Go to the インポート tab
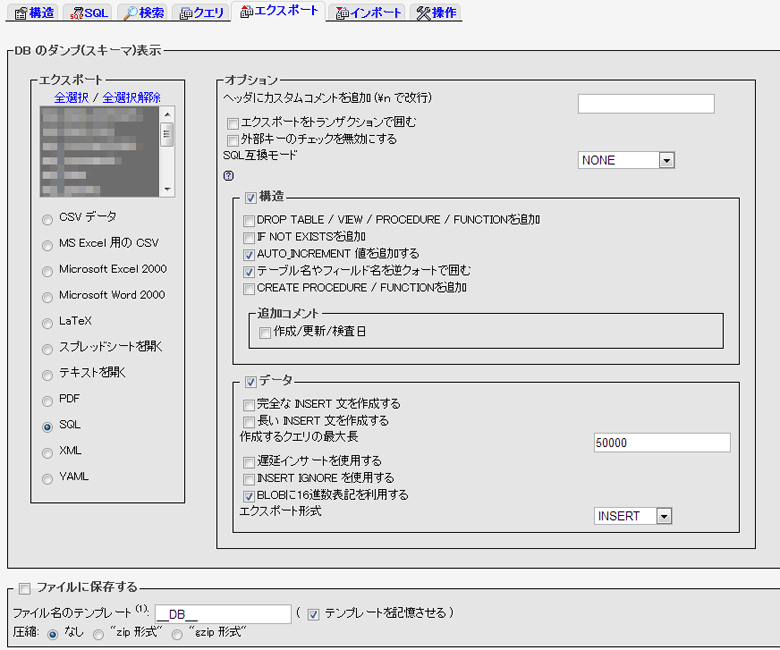 pos(368,12)
